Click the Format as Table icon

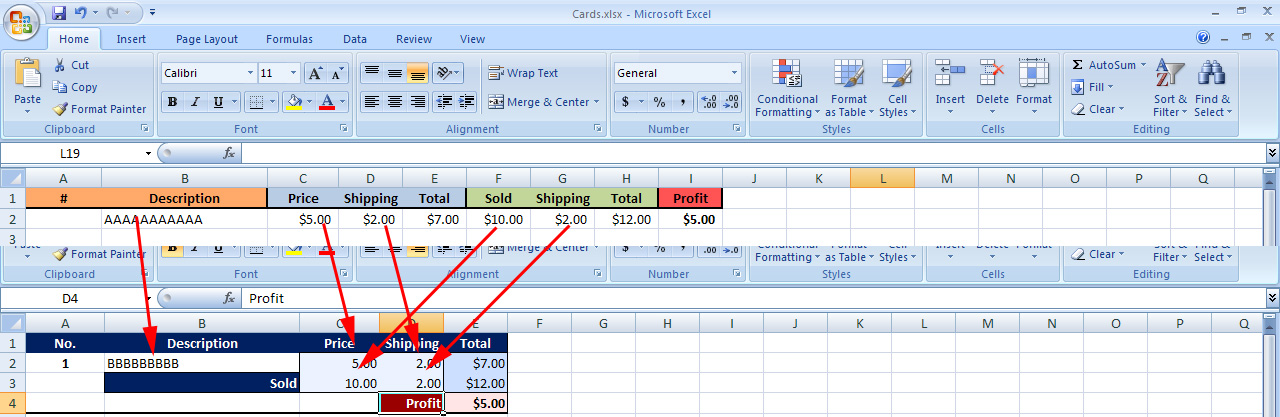(x=849, y=75)
